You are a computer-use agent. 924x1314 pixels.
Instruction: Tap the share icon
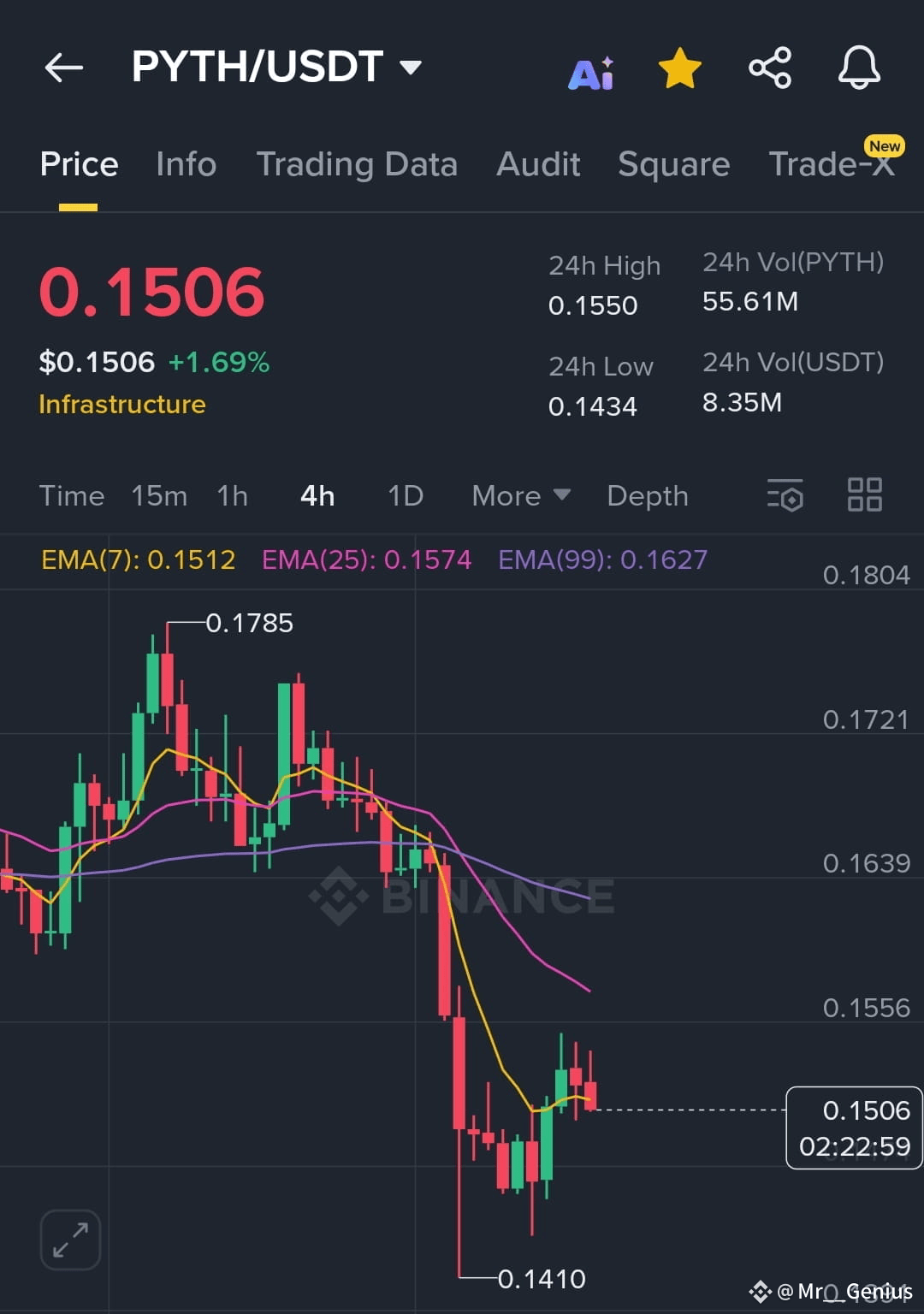click(x=770, y=68)
